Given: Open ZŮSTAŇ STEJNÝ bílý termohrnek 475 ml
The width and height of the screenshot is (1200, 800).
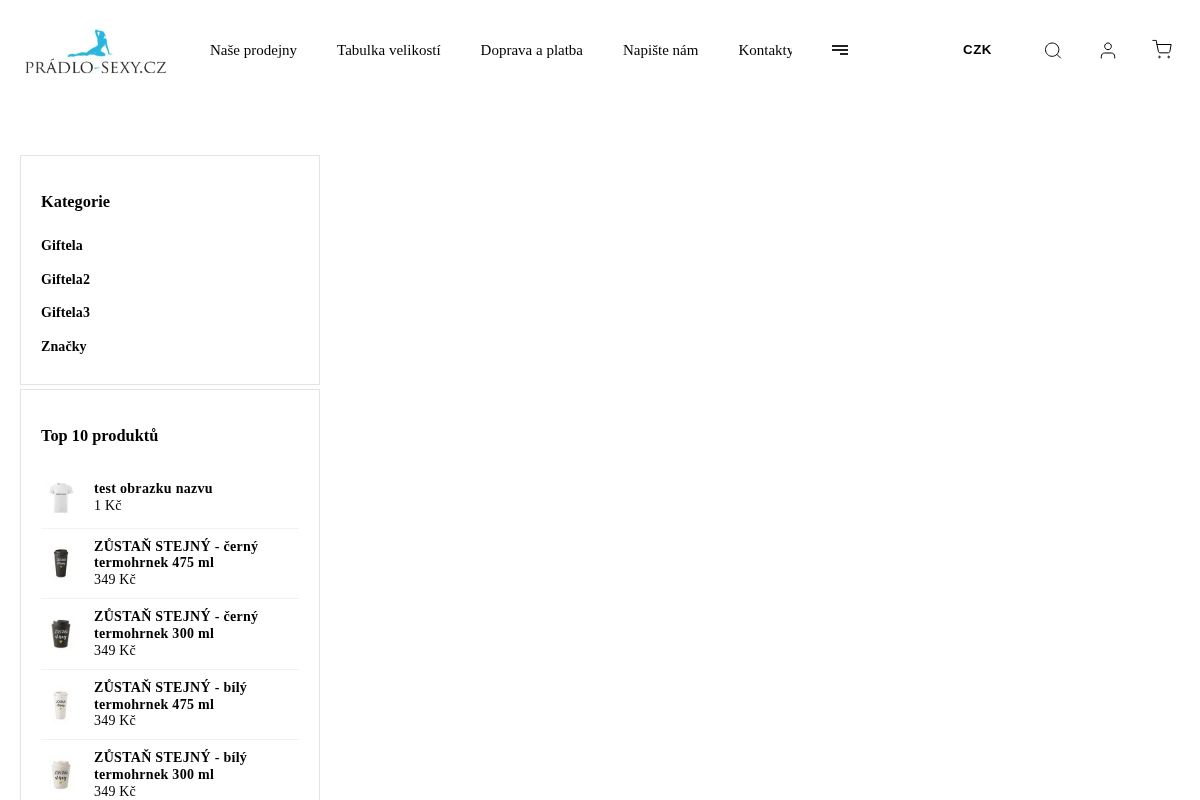Looking at the screenshot, I should click(x=170, y=696).
